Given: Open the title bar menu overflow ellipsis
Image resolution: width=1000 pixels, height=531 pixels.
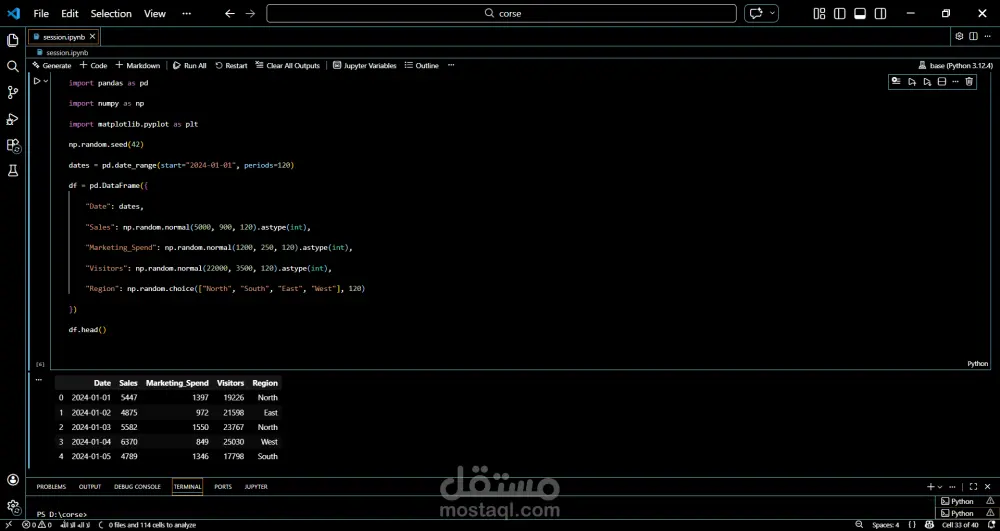Looking at the screenshot, I should pyautogui.click(x=186, y=13).
